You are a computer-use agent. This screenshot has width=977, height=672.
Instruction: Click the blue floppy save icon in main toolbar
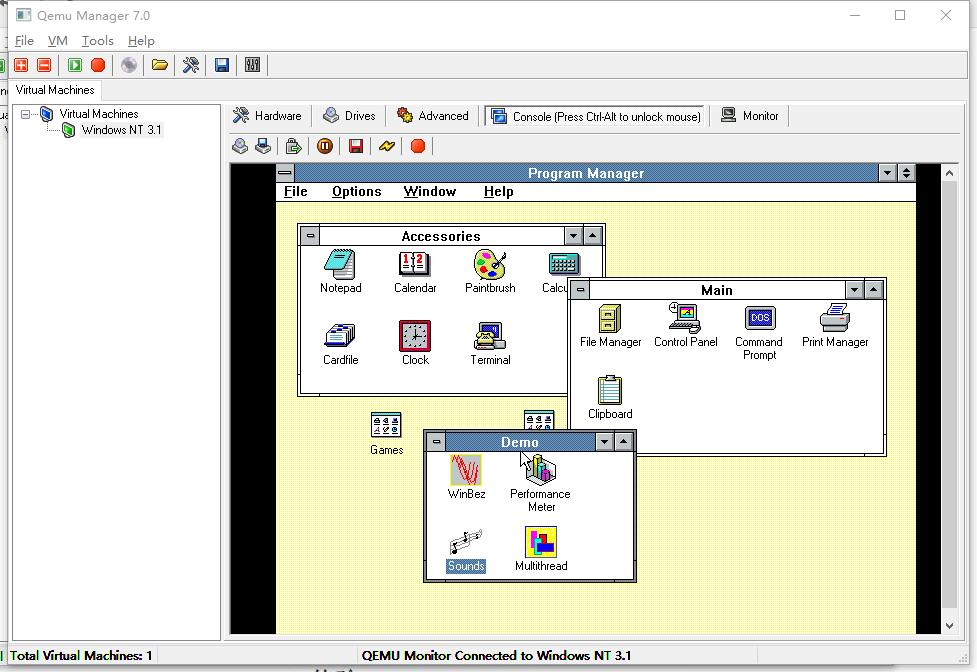pyautogui.click(x=222, y=65)
